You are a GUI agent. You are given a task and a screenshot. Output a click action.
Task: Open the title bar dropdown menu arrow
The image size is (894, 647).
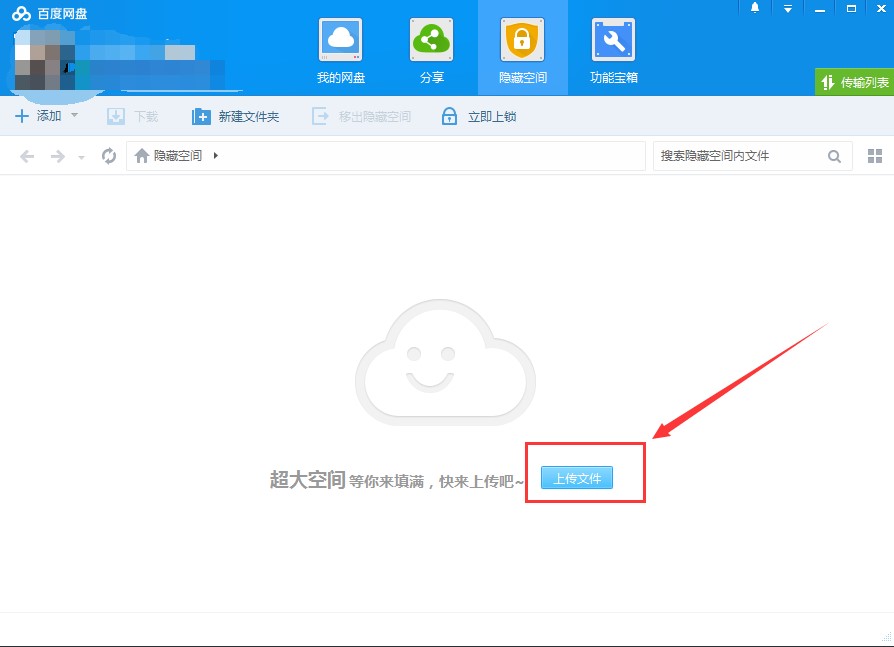[787, 9]
